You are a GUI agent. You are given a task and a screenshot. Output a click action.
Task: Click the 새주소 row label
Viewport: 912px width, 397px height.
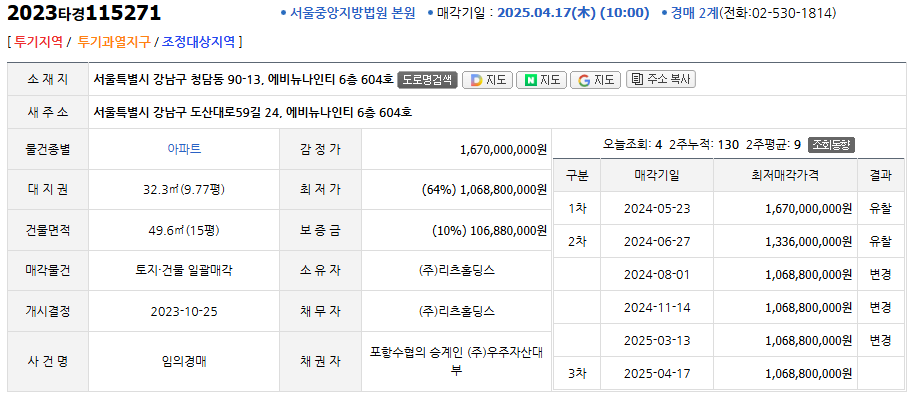click(48, 112)
